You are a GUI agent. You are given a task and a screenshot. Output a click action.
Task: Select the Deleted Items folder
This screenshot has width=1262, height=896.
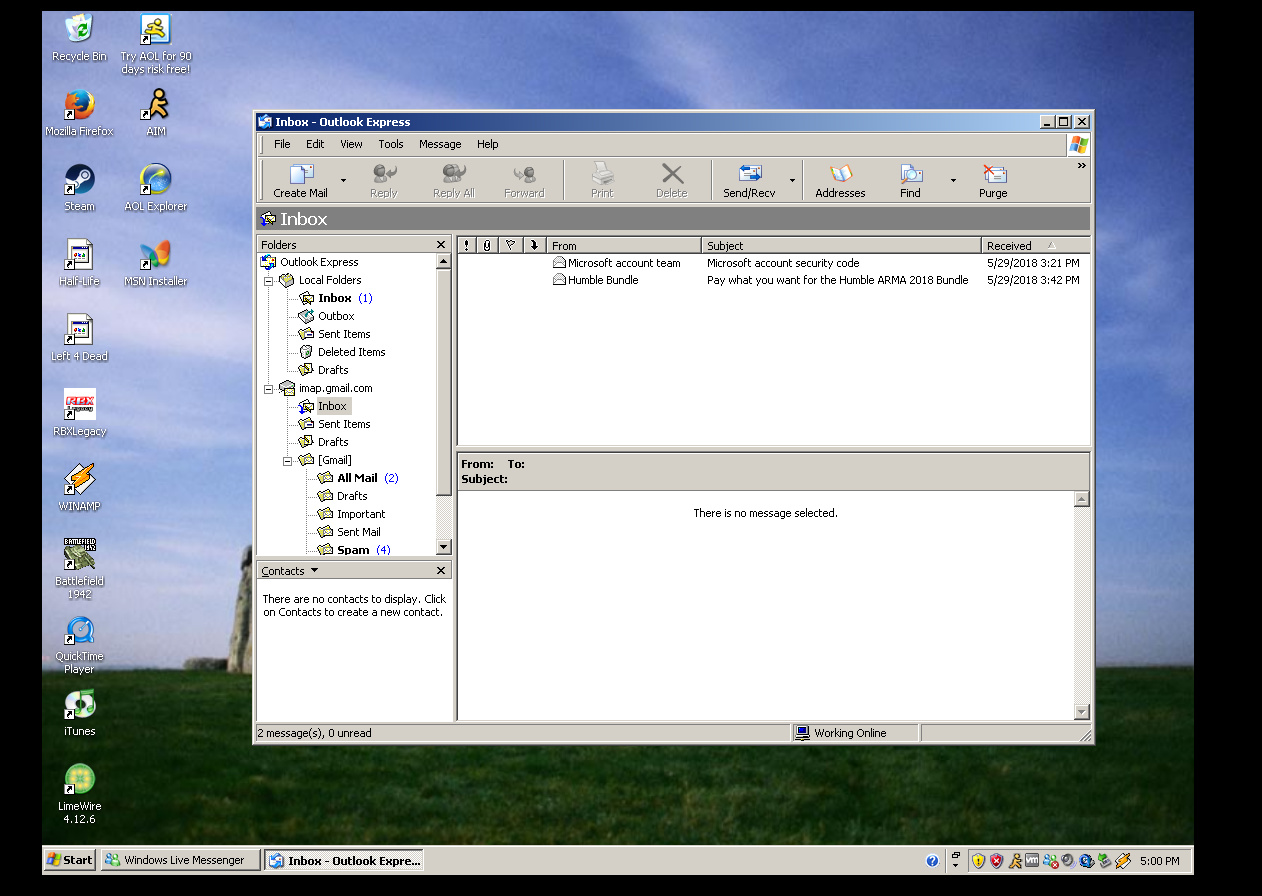coord(342,353)
